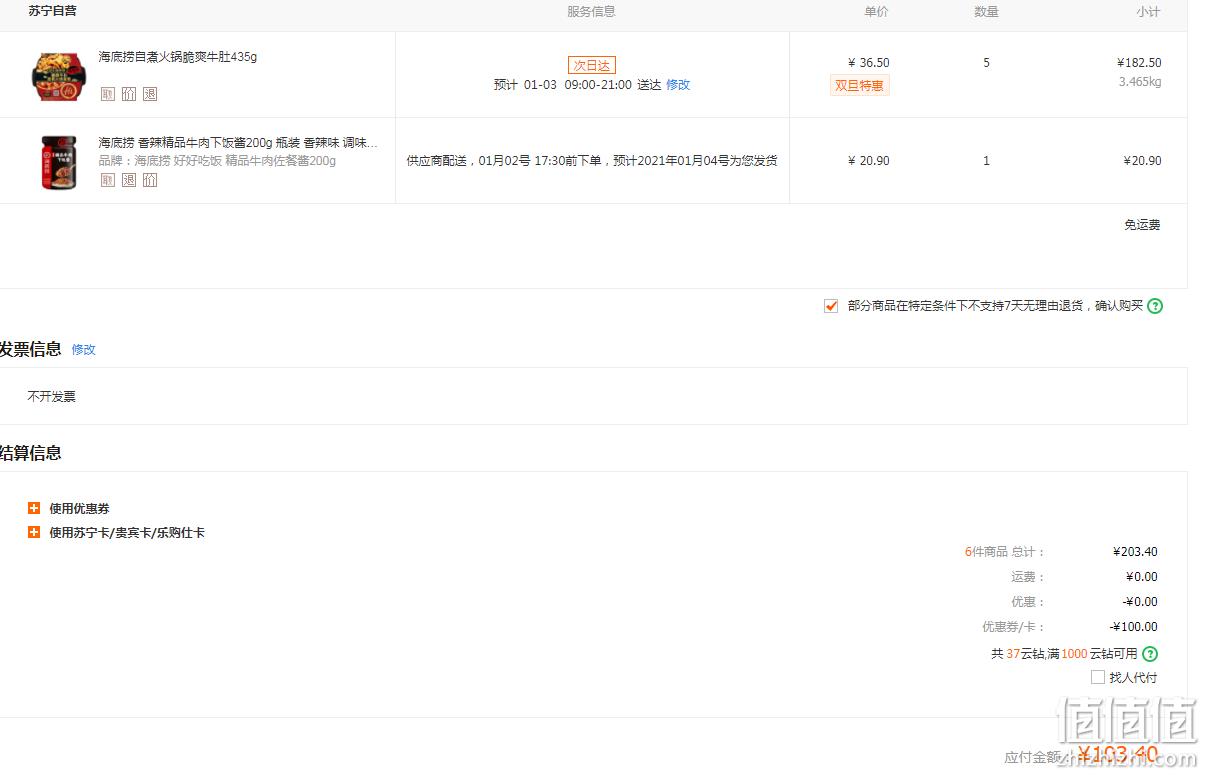Click the 不开发票 invoice text
Image resolution: width=1206 pixels, height=776 pixels.
[52, 397]
